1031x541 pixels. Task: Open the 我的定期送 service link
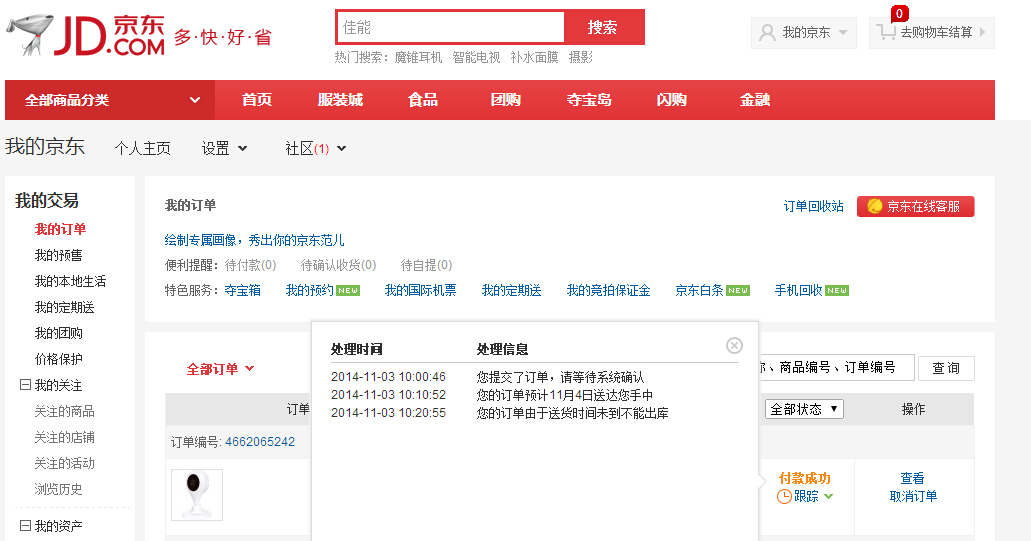512,290
